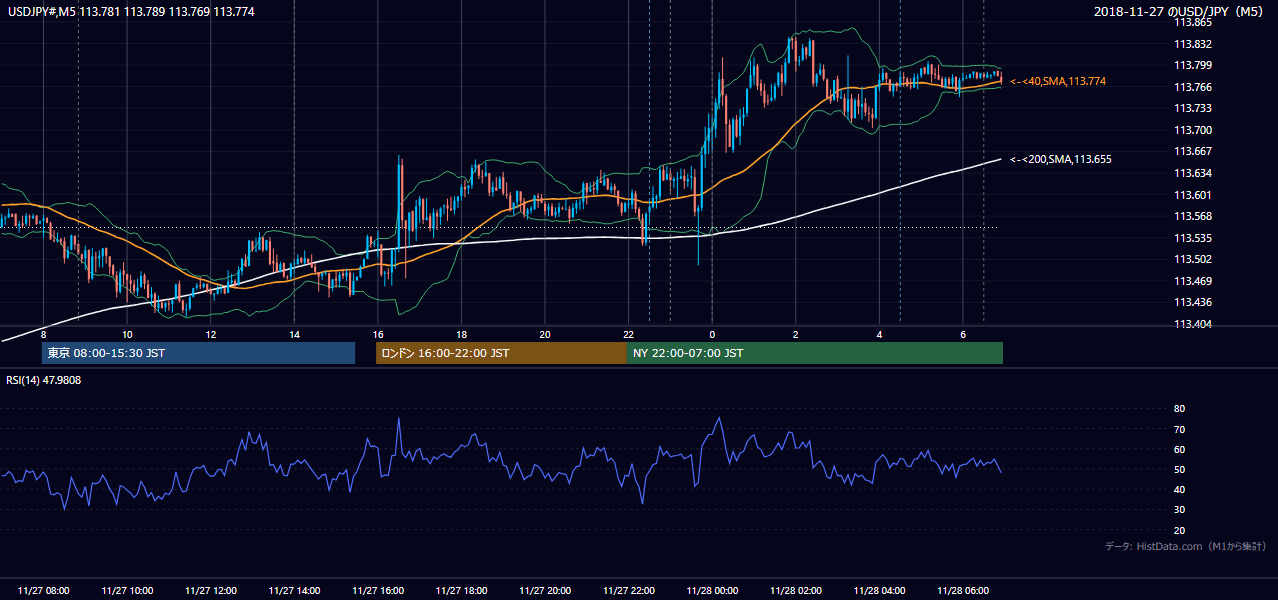This screenshot has width=1278, height=600.
Task: Click the hour label 10 under the price chart
Action: pos(127,334)
